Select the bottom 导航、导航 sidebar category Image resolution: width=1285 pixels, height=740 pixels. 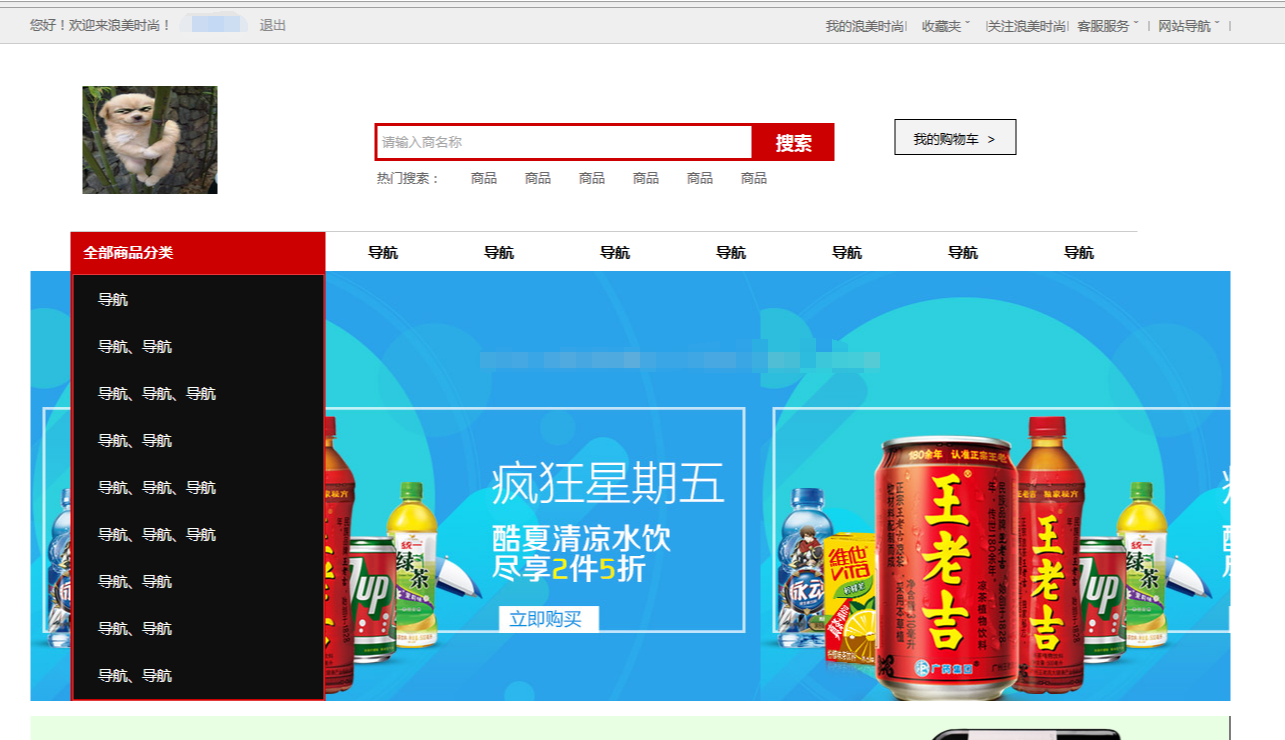click(133, 675)
